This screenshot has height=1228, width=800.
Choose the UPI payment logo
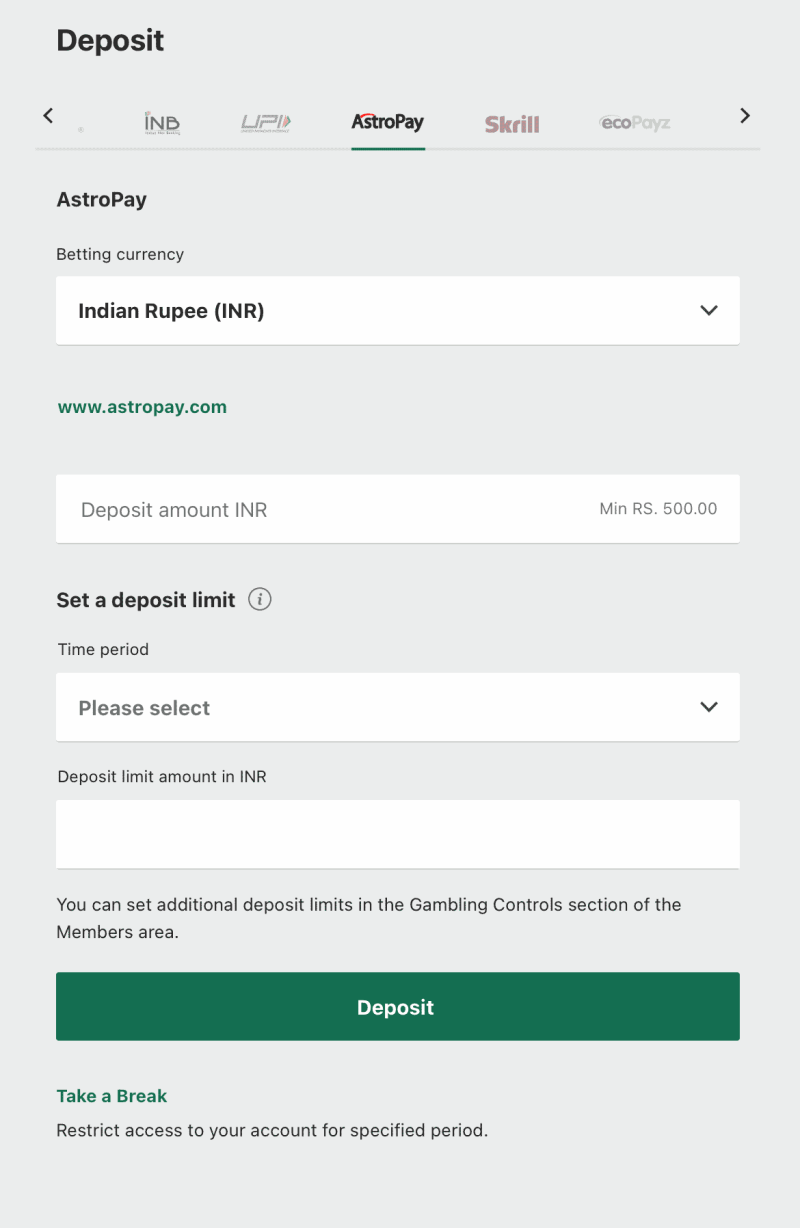(266, 123)
